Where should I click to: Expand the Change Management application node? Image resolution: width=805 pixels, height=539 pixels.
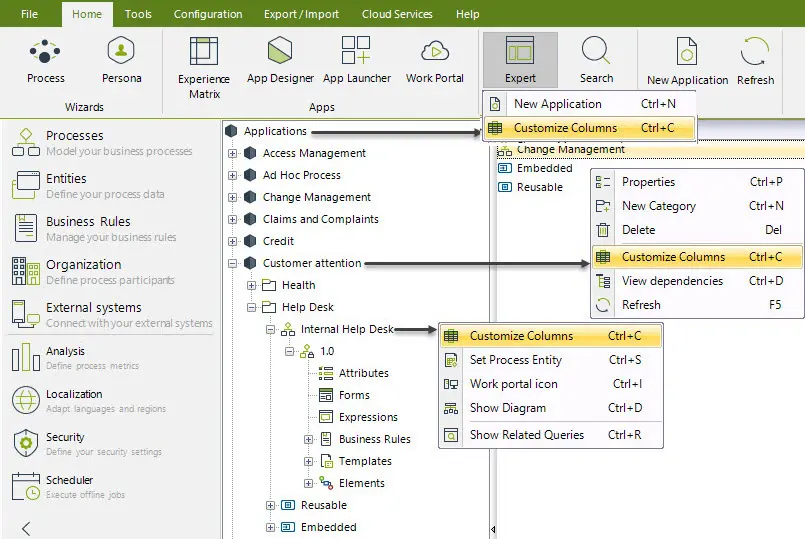point(233,198)
